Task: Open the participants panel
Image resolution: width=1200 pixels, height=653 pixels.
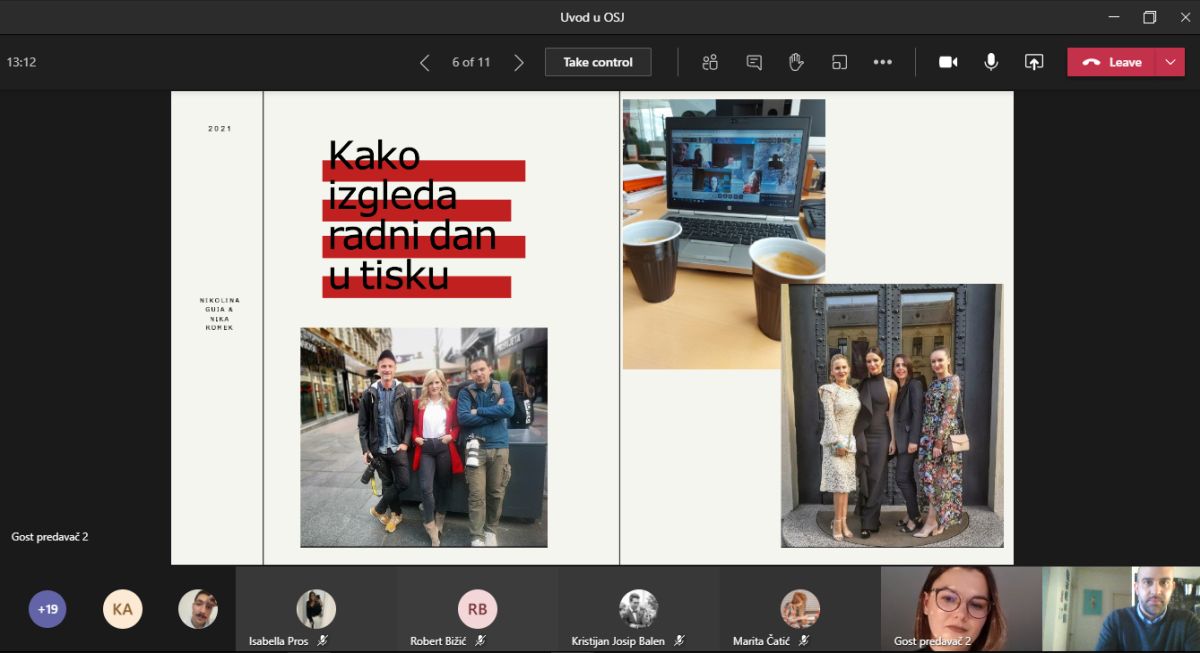Action: click(x=710, y=62)
